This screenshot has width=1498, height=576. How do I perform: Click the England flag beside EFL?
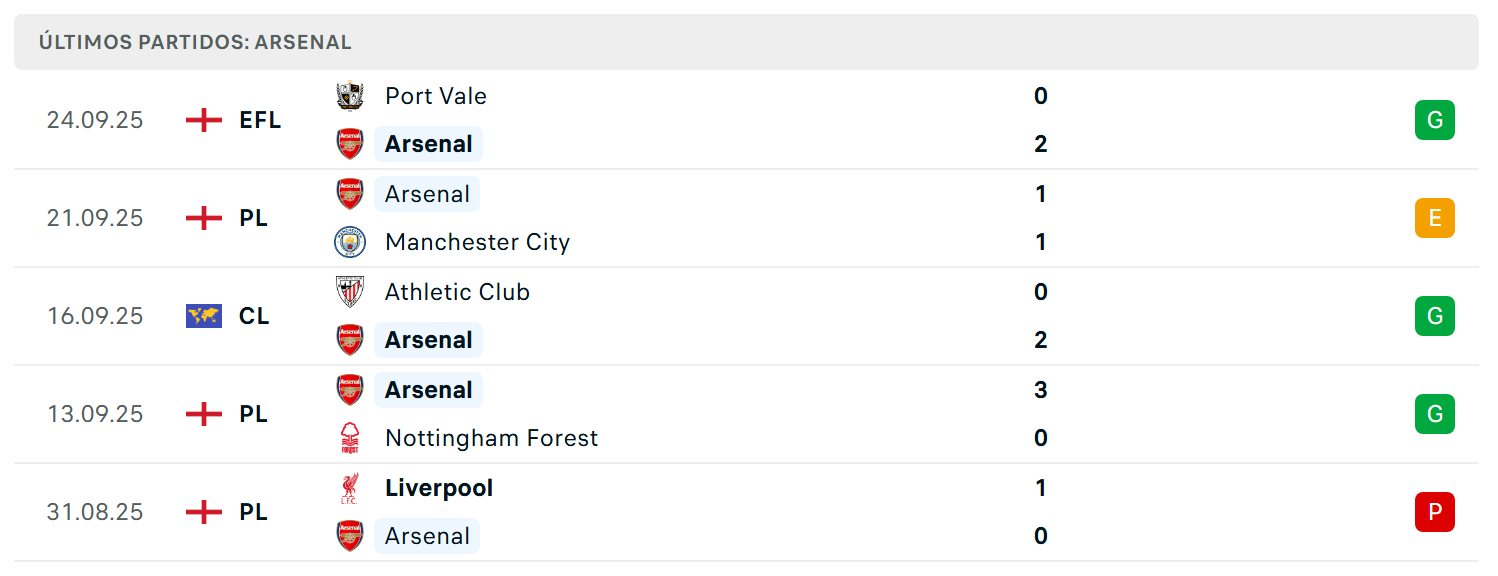click(204, 120)
